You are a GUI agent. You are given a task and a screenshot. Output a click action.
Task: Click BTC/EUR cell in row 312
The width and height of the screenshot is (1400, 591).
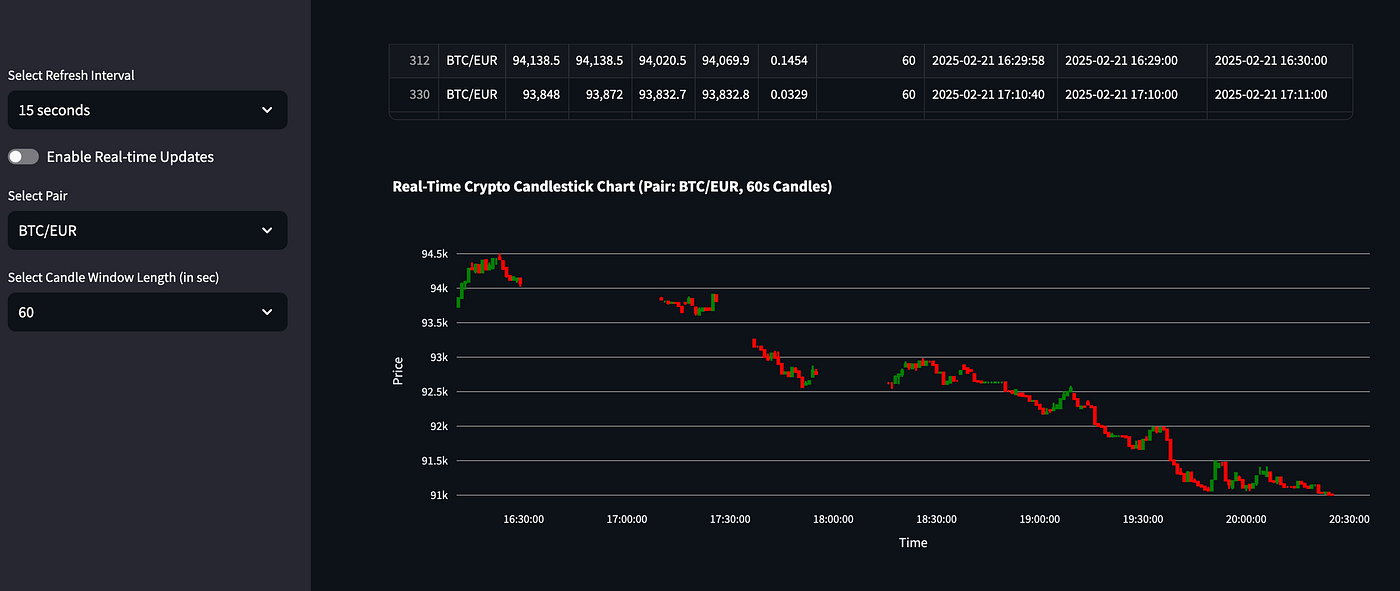472,61
